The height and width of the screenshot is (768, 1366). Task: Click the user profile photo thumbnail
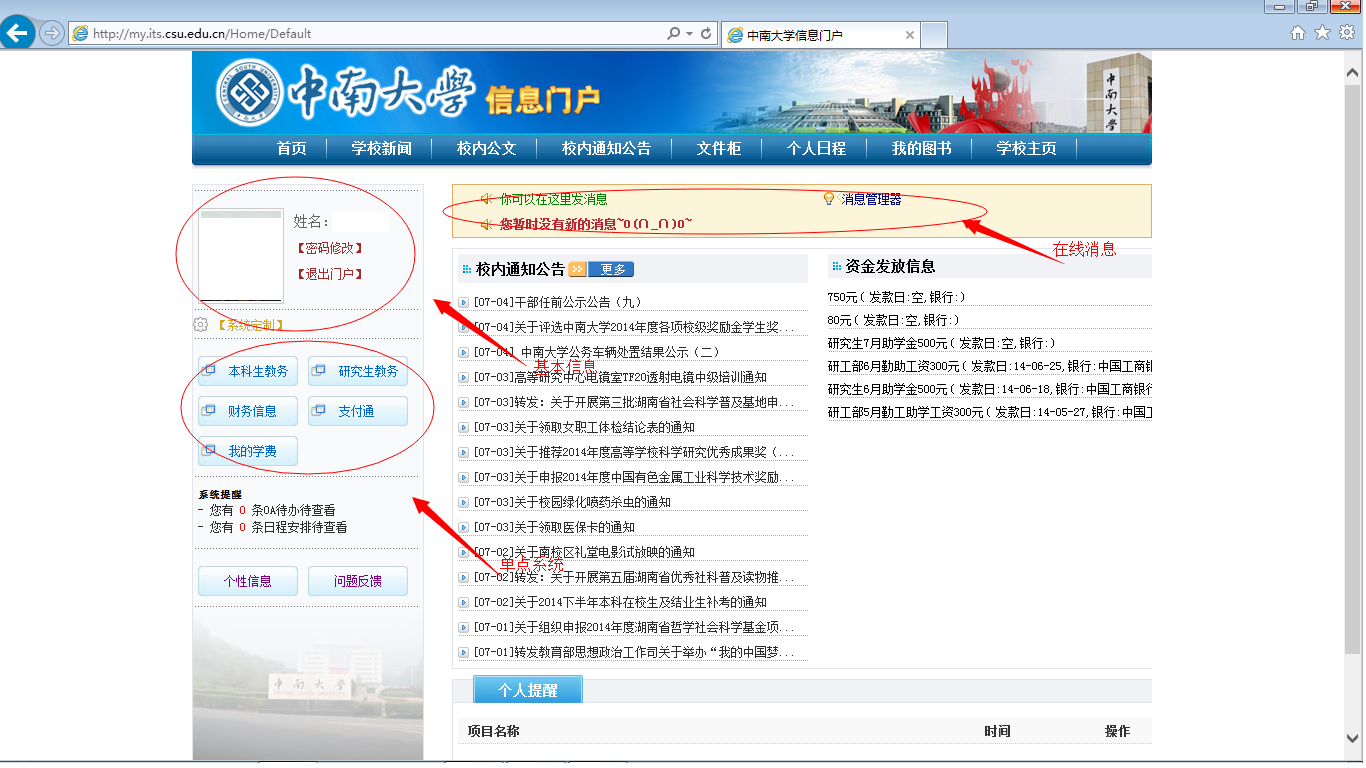[x=241, y=256]
